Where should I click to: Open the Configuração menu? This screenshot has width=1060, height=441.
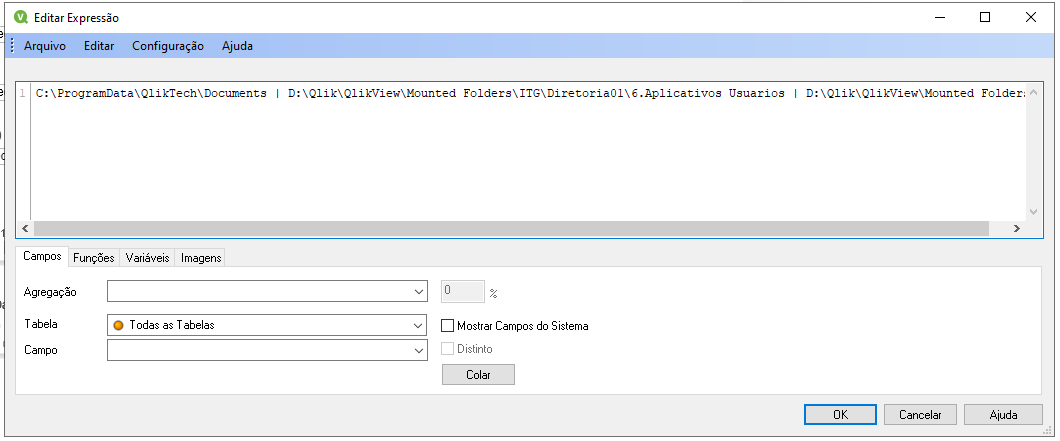168,46
